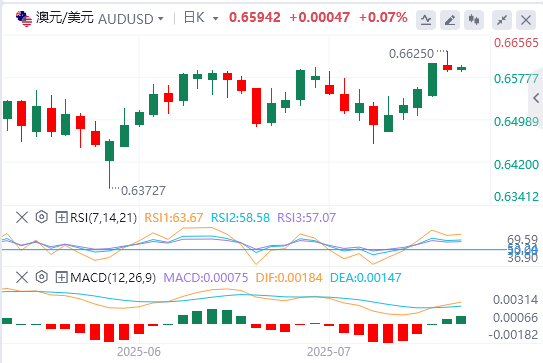
Task: Expand the right side panel chevron
Action: [536, 98]
